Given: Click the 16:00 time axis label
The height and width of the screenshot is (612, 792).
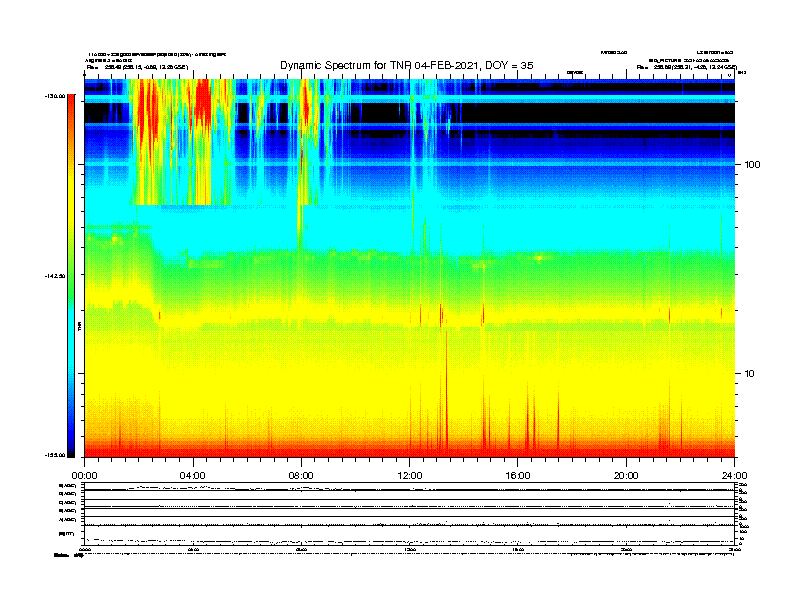Looking at the screenshot, I should [518, 476].
